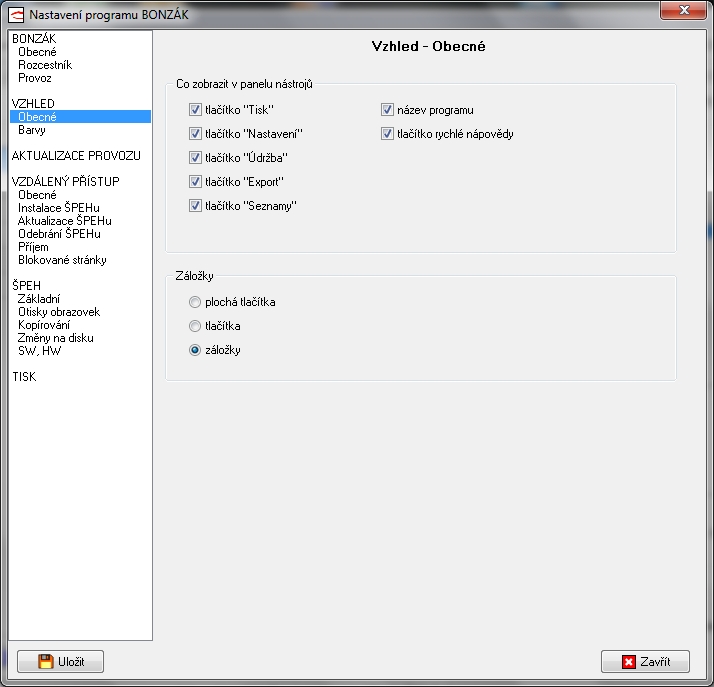Toggle tlačítko "Nastavení" checkbox
This screenshot has width=714, height=687.
click(195, 134)
